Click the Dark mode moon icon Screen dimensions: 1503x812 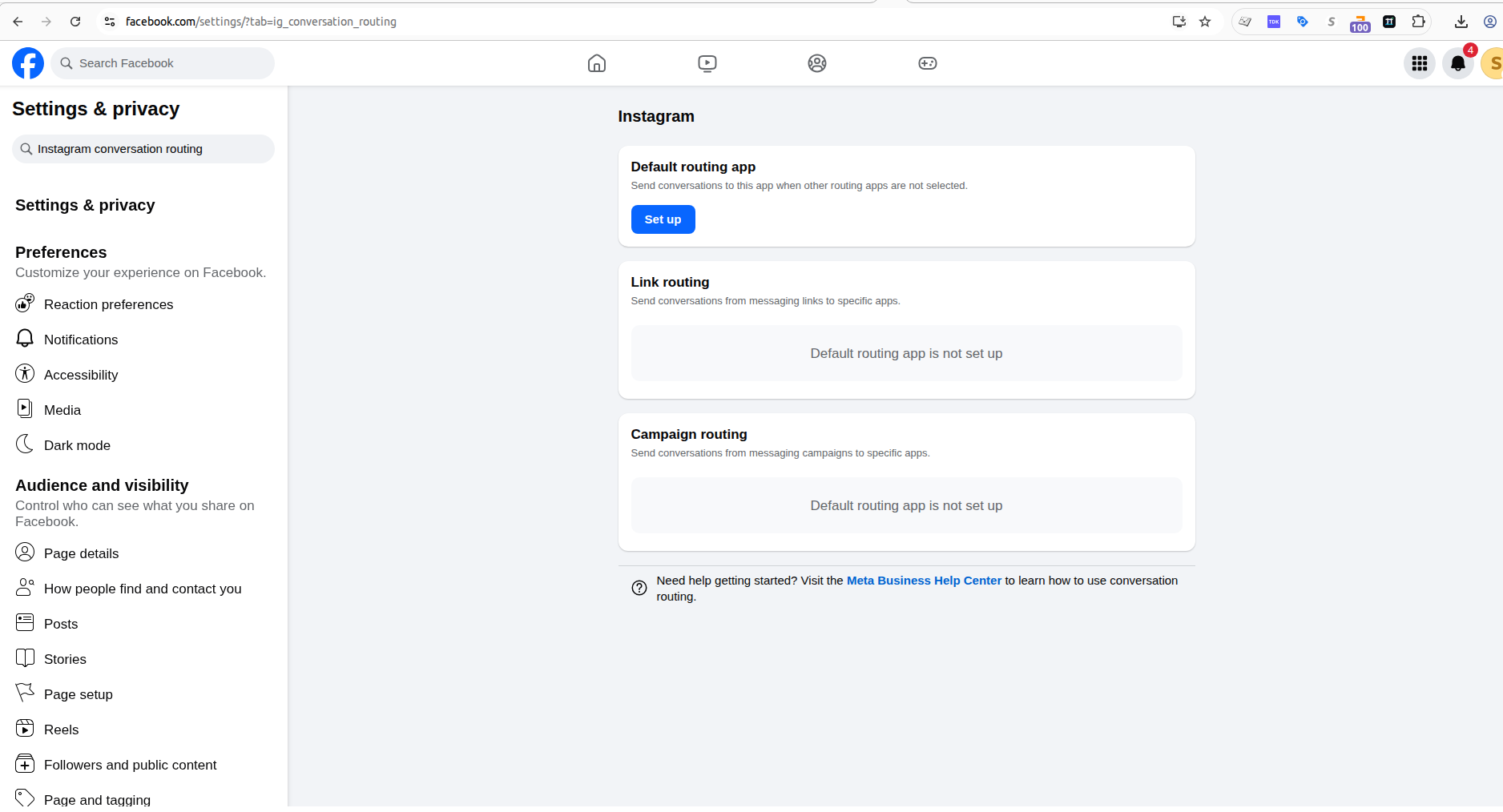click(x=25, y=444)
